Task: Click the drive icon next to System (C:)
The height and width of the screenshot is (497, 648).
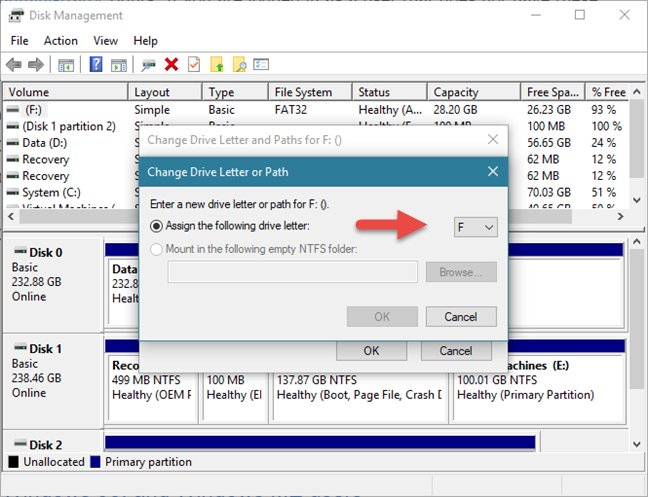Action: [13, 192]
